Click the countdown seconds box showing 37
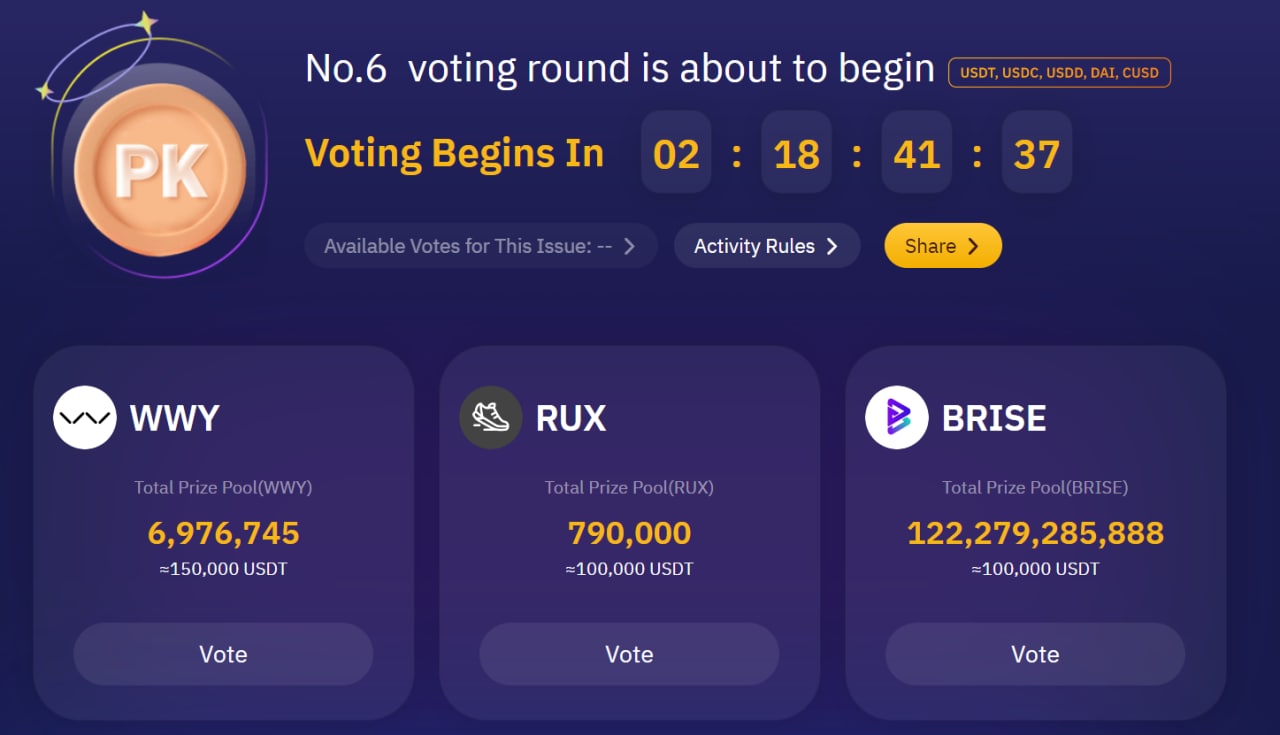1280x735 pixels. 1036,153
